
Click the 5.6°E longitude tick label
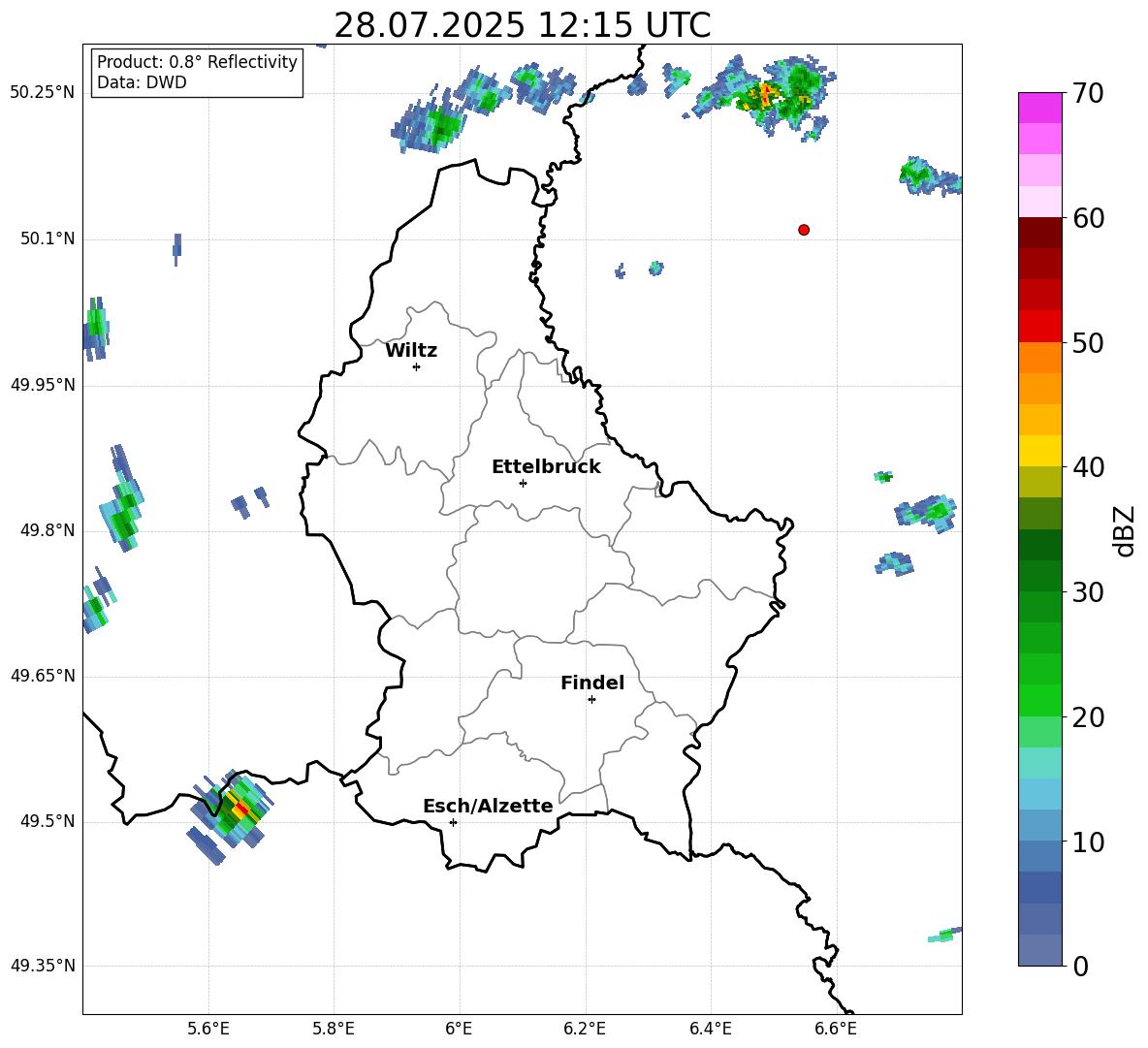pos(208,1029)
